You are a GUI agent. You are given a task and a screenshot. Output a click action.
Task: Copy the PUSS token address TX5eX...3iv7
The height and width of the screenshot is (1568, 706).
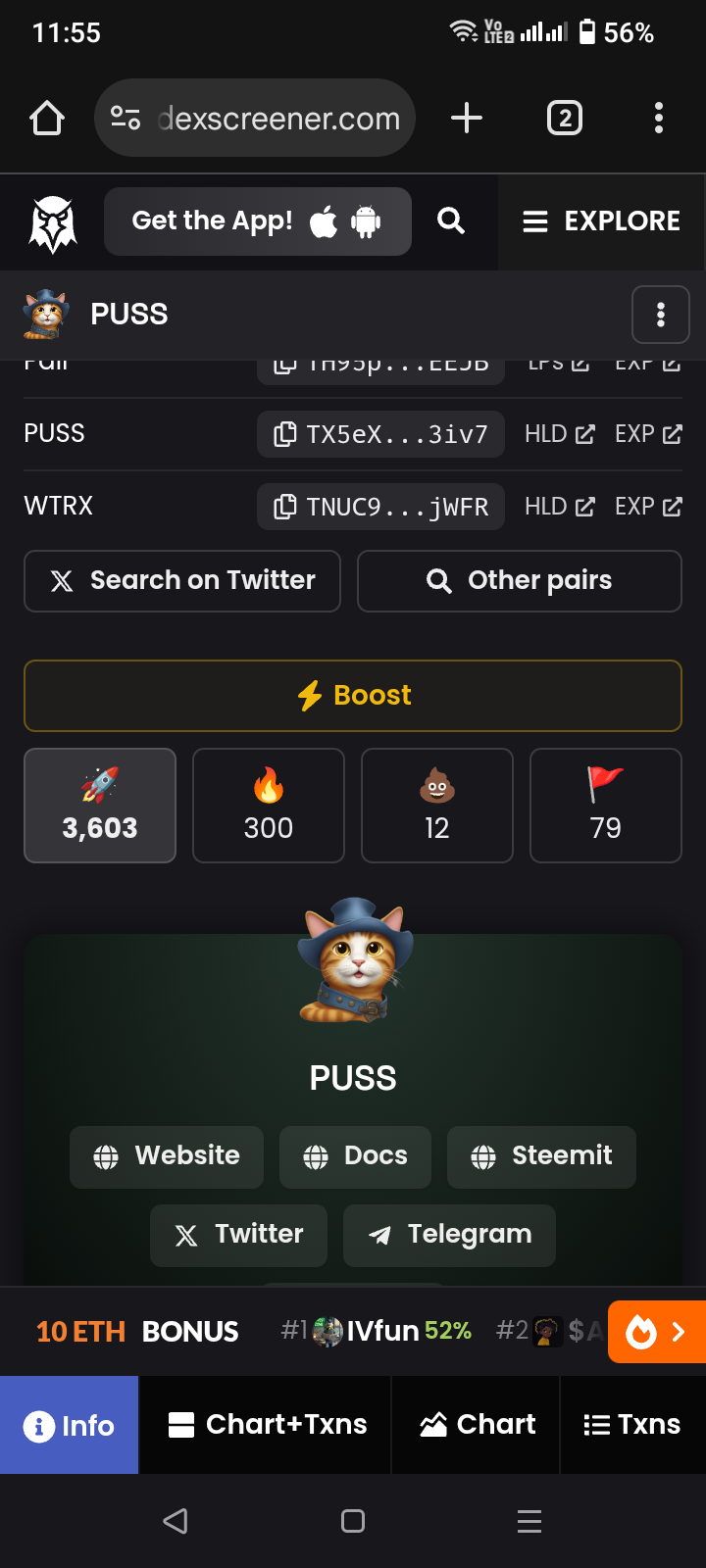[380, 434]
